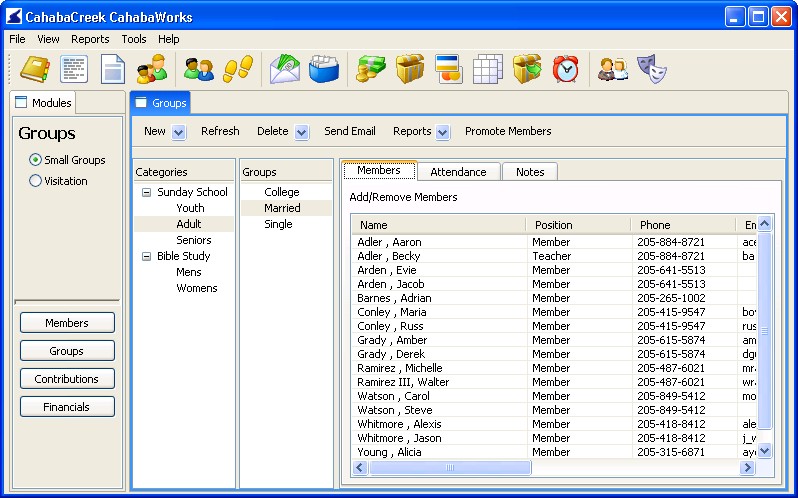
Task: Click the alarm clock icon
Action: point(566,69)
